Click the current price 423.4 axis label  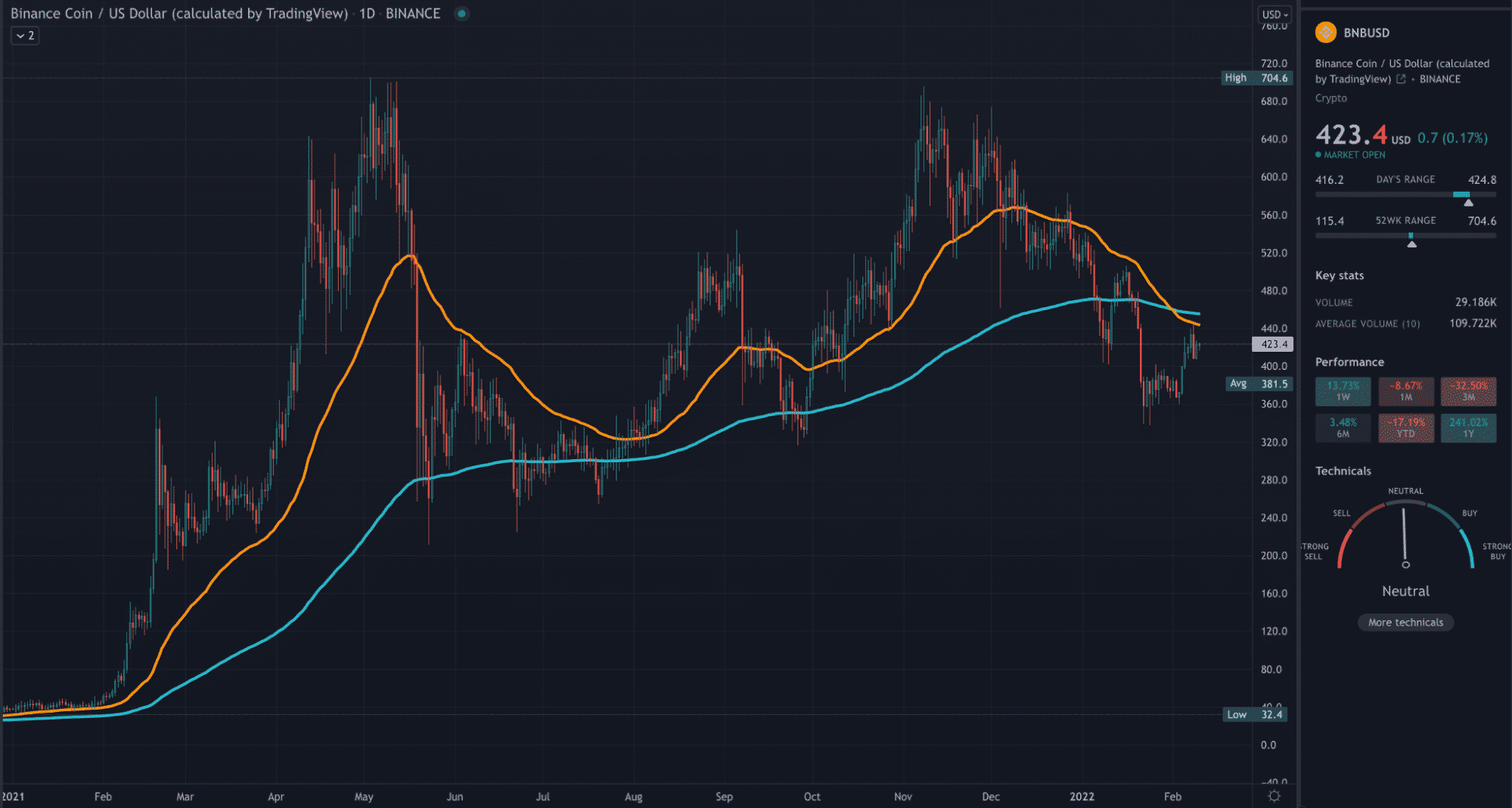point(1273,344)
